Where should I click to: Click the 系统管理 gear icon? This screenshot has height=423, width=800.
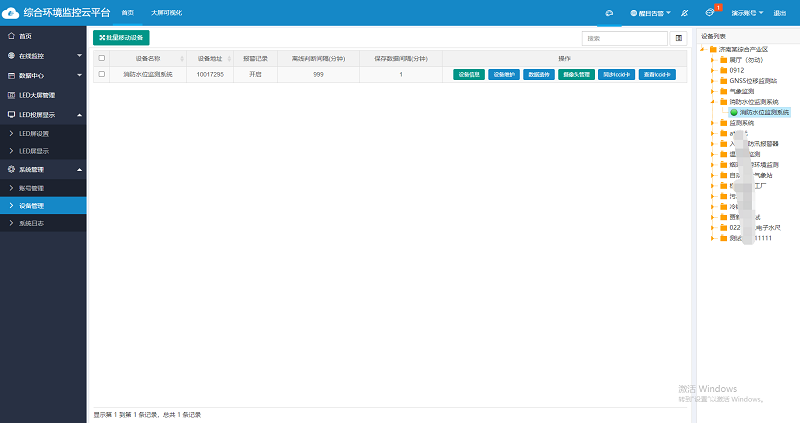pos(11,169)
